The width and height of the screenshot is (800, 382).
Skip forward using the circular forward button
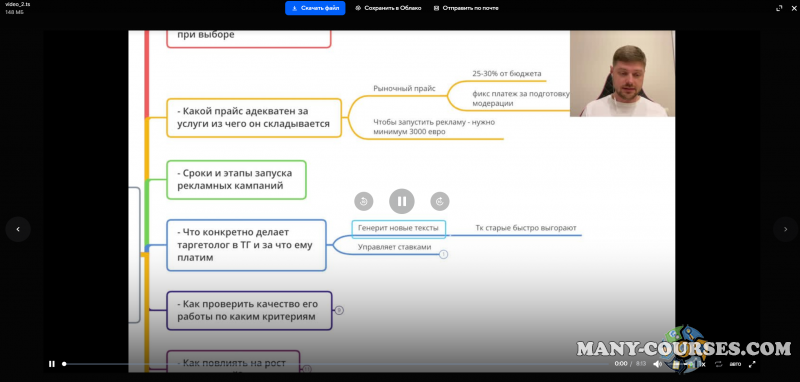440,201
